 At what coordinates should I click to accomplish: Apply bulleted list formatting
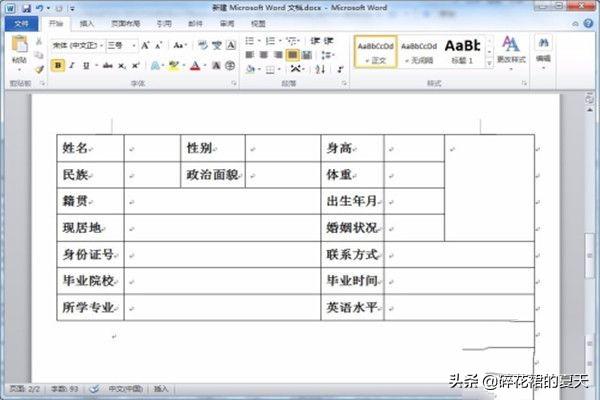(x=249, y=41)
